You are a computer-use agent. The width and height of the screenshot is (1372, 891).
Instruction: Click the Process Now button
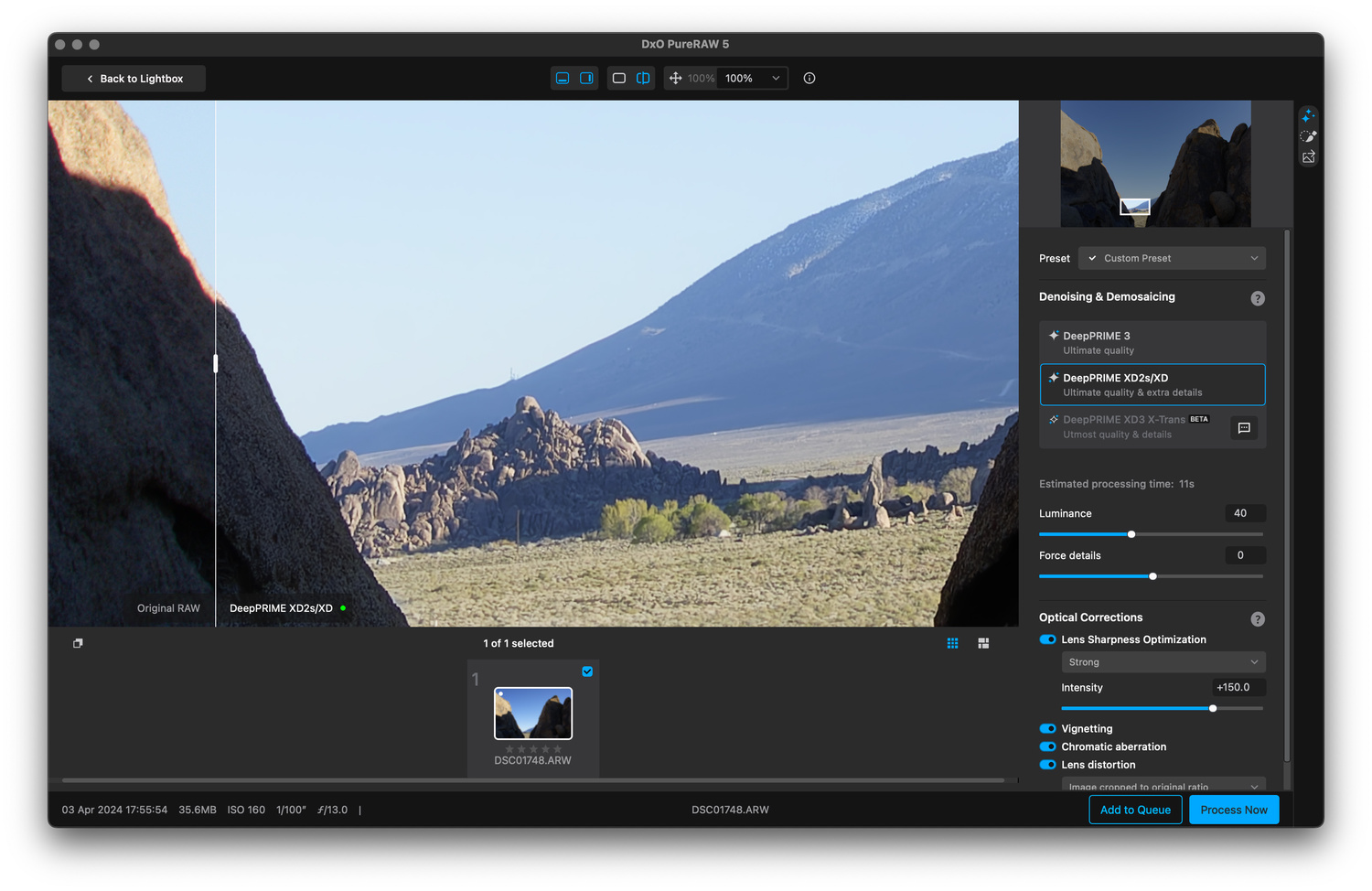click(x=1233, y=810)
